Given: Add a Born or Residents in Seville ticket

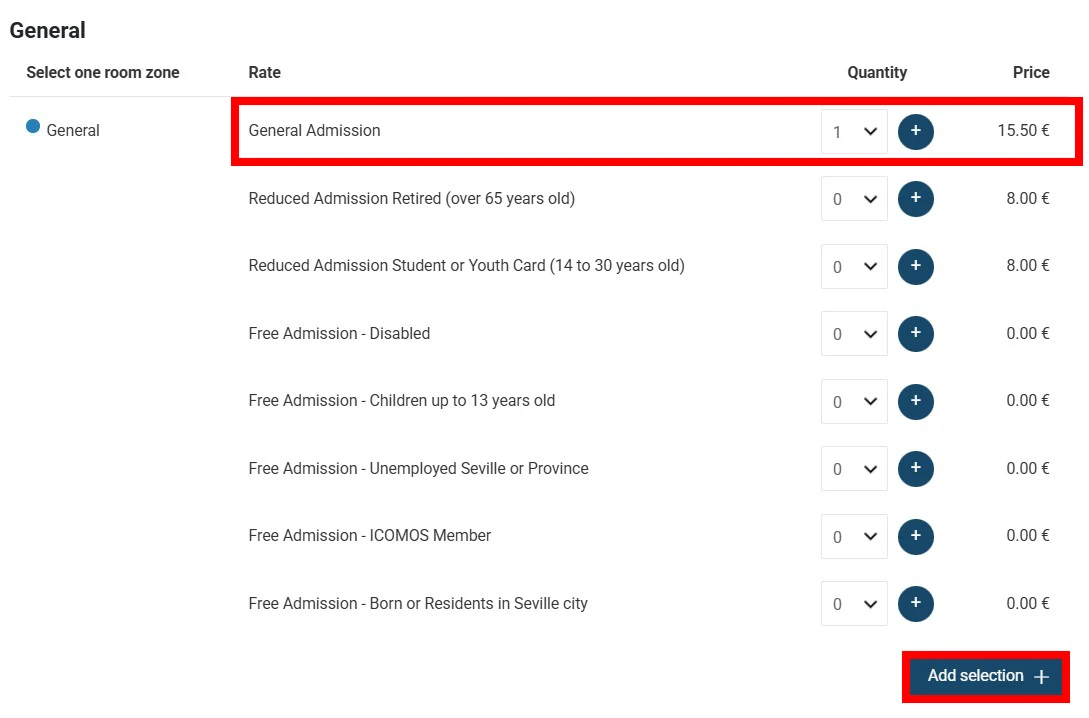Looking at the screenshot, I should 915,604.
